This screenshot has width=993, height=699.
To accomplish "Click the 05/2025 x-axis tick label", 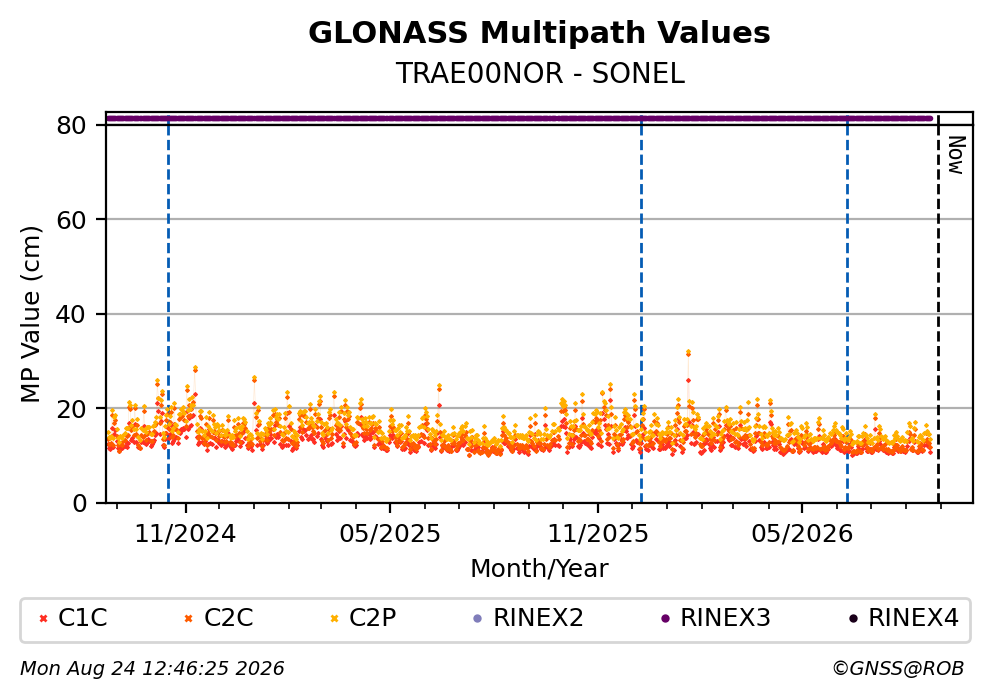I will 389,534.
